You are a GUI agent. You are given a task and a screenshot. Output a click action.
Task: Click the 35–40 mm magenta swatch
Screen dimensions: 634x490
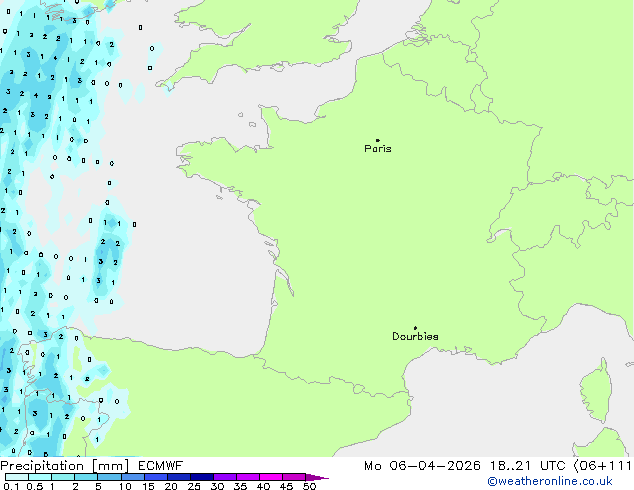click(x=247, y=477)
